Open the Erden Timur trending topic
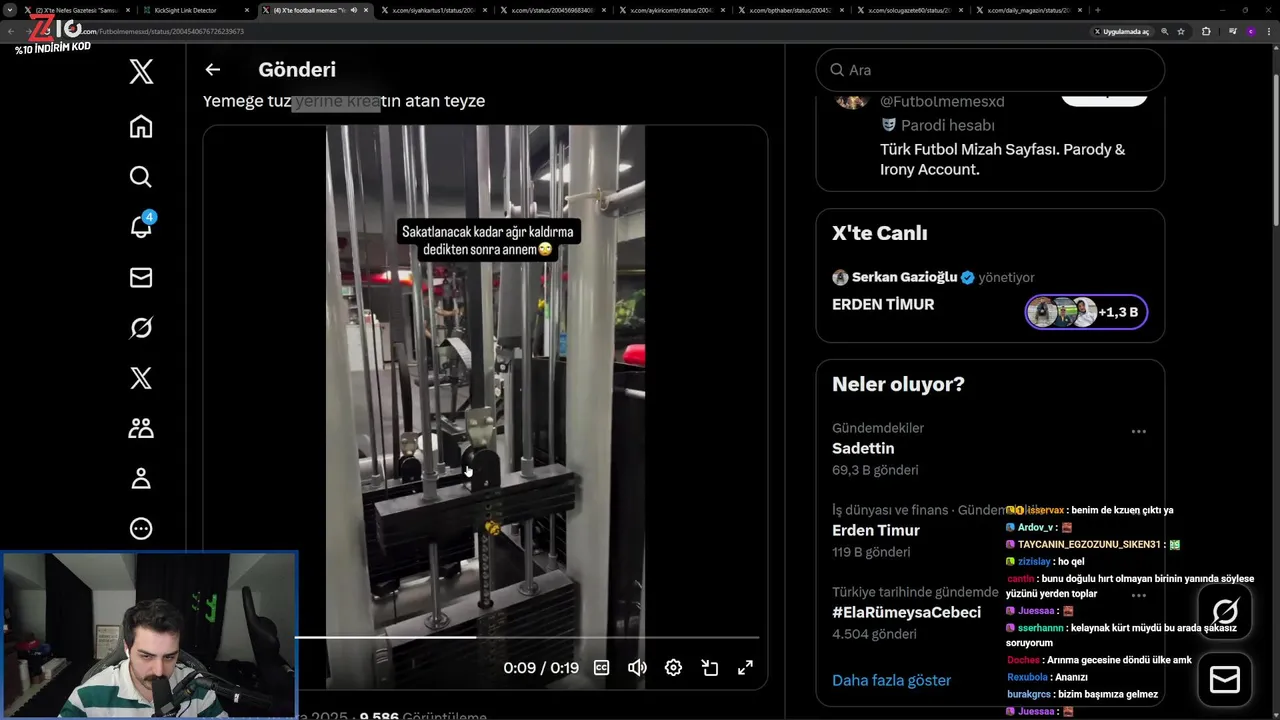Image resolution: width=1280 pixels, height=720 pixels. 876,531
